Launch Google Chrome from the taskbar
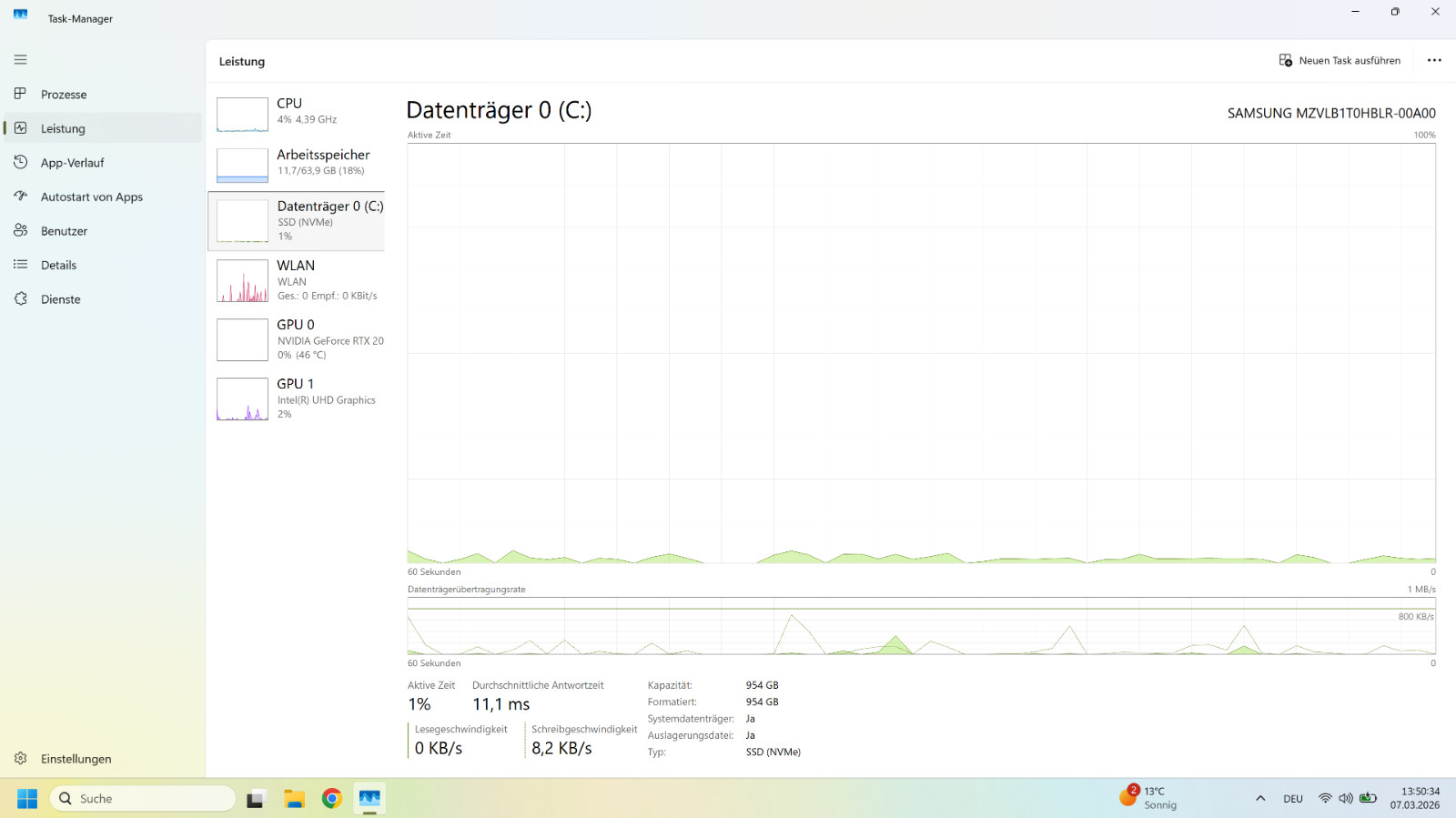1456x818 pixels. [x=332, y=798]
